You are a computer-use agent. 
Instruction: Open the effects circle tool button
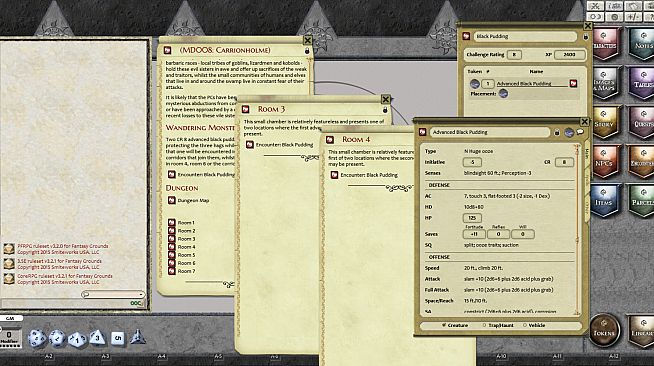614,17
